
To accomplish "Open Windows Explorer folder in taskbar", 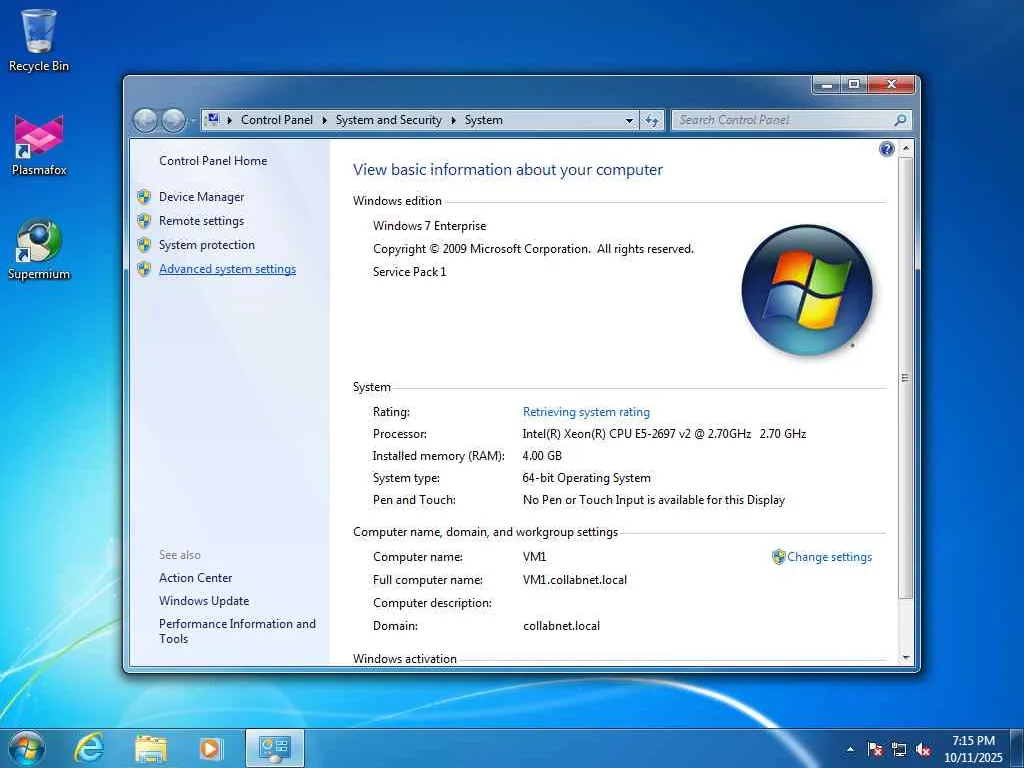I will [150, 748].
